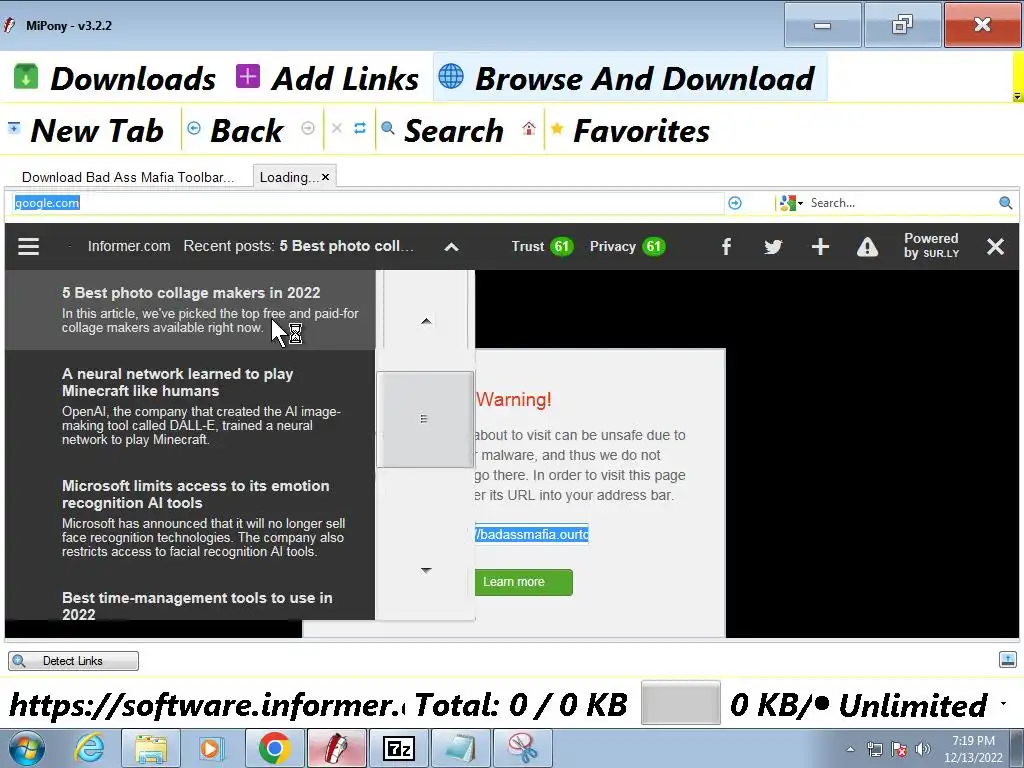Click the Search... input field

point(901,203)
